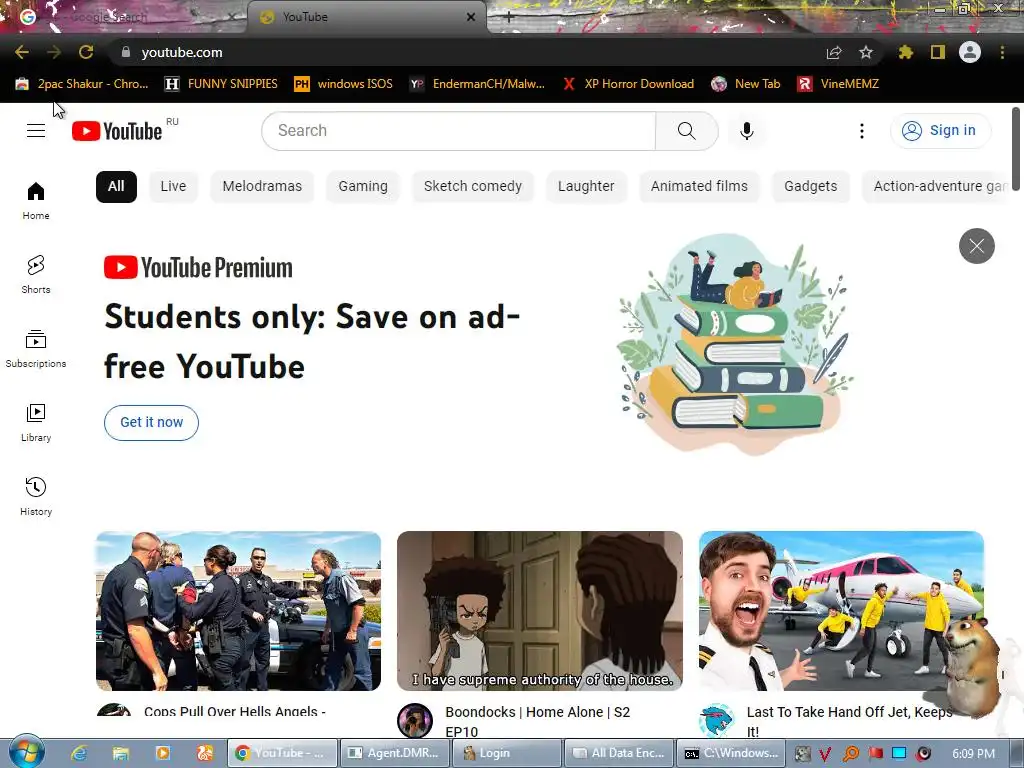Screen dimensions: 1024x768
Task: Open History in the sidebar
Action: [x=36, y=496]
